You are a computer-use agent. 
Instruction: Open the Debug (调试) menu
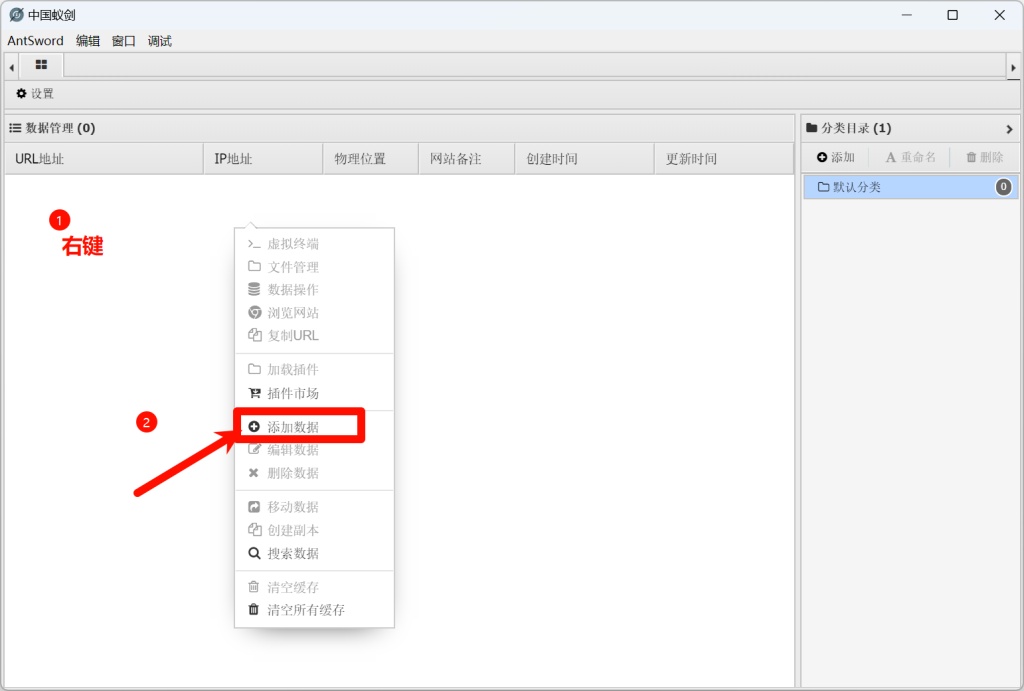[160, 41]
